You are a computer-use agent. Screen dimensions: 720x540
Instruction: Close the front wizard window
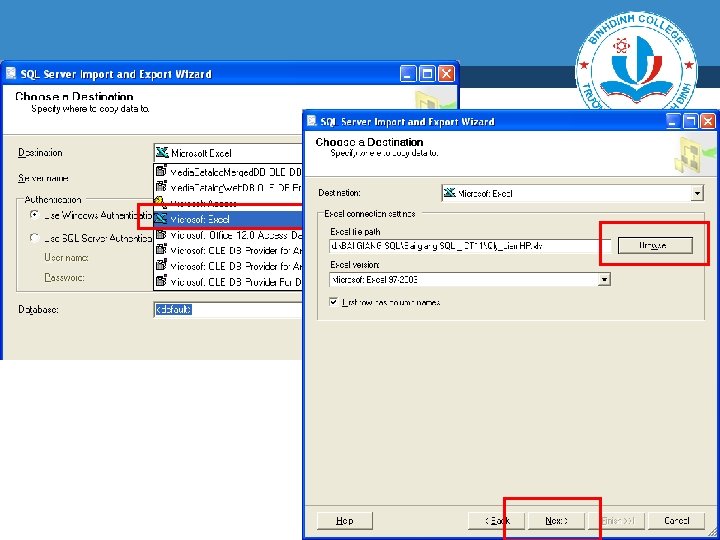pyautogui.click(x=708, y=121)
